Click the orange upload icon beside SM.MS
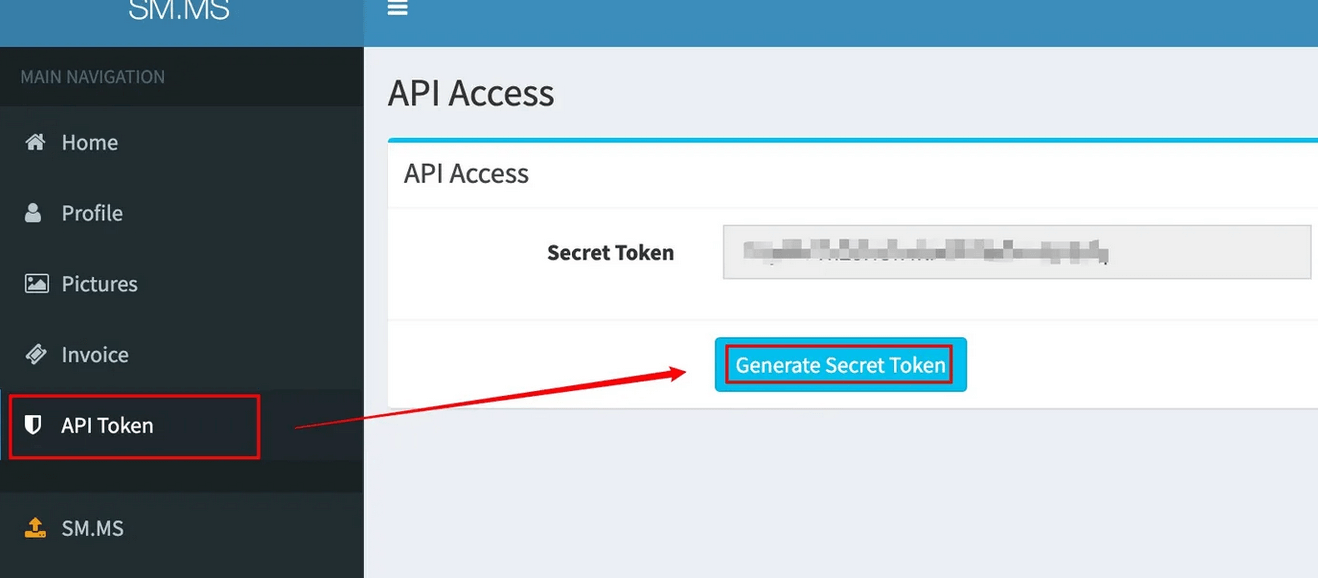Viewport: 1318px width, 578px height. [x=35, y=527]
